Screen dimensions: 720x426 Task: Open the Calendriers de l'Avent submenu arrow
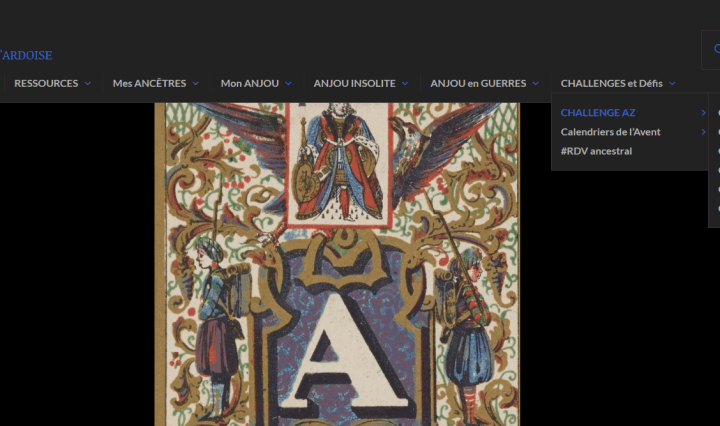click(x=704, y=132)
